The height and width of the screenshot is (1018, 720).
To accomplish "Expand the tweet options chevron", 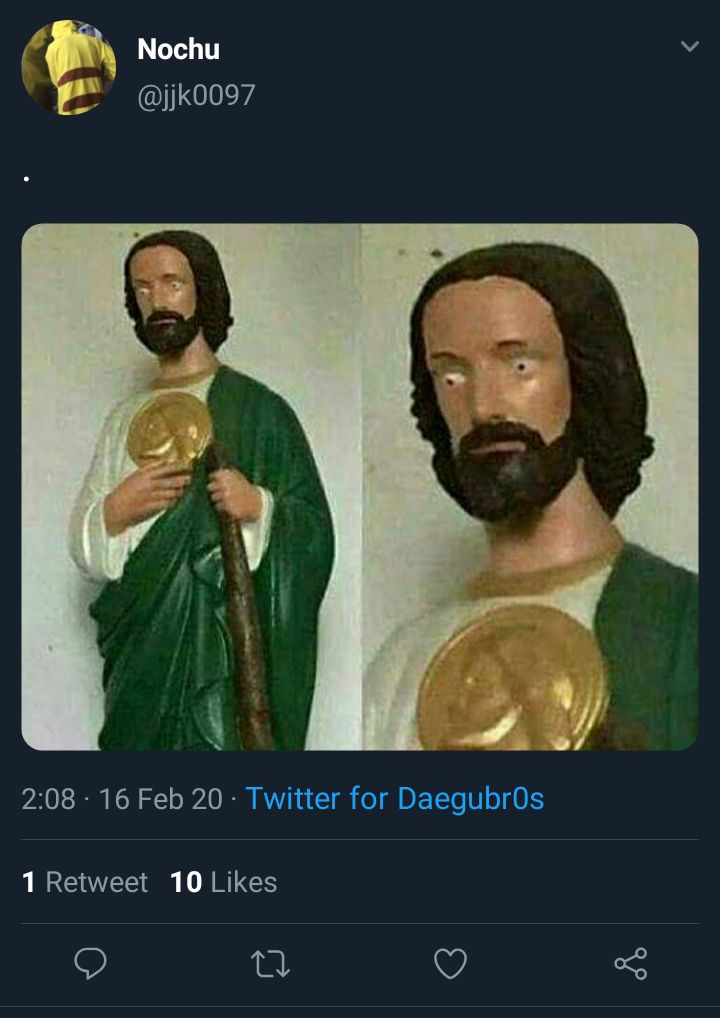I will [689, 46].
